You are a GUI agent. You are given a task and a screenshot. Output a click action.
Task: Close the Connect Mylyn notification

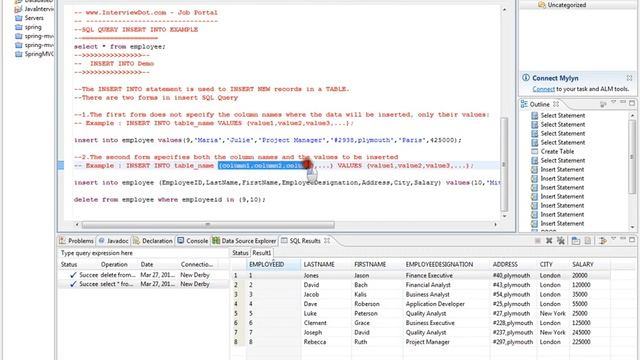point(629,78)
